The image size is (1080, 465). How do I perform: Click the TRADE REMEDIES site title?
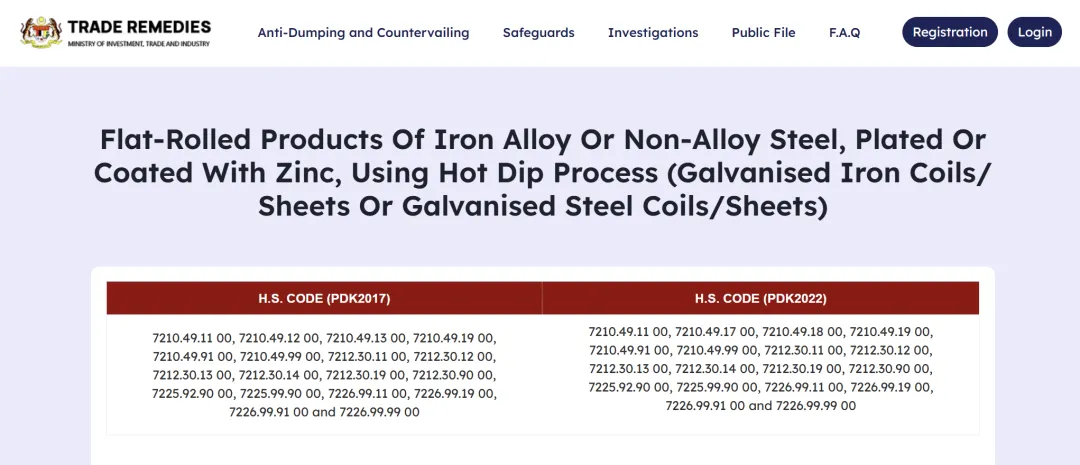(x=139, y=26)
